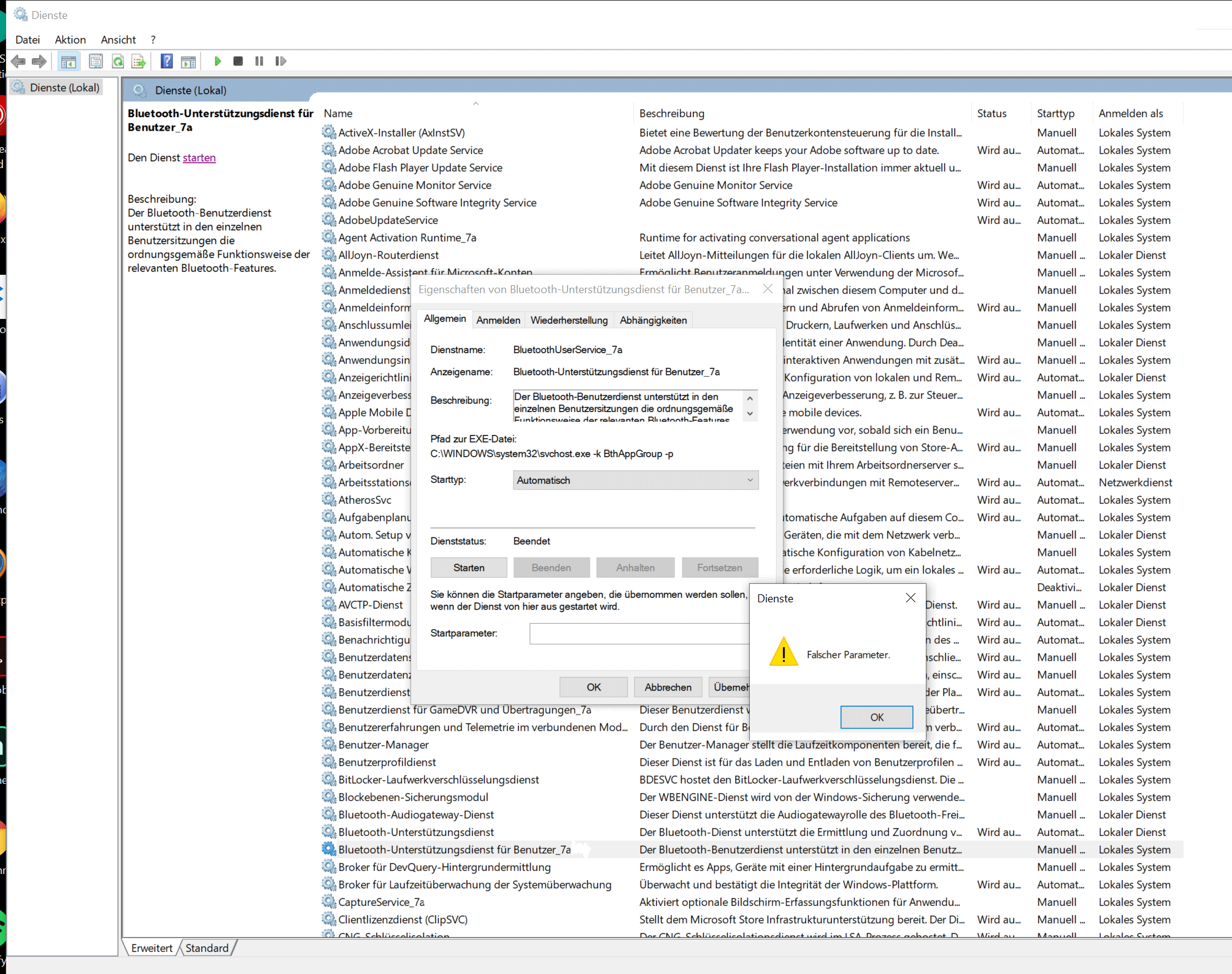Click the green Start service icon
The height and width of the screenshot is (974, 1232).
click(x=217, y=61)
